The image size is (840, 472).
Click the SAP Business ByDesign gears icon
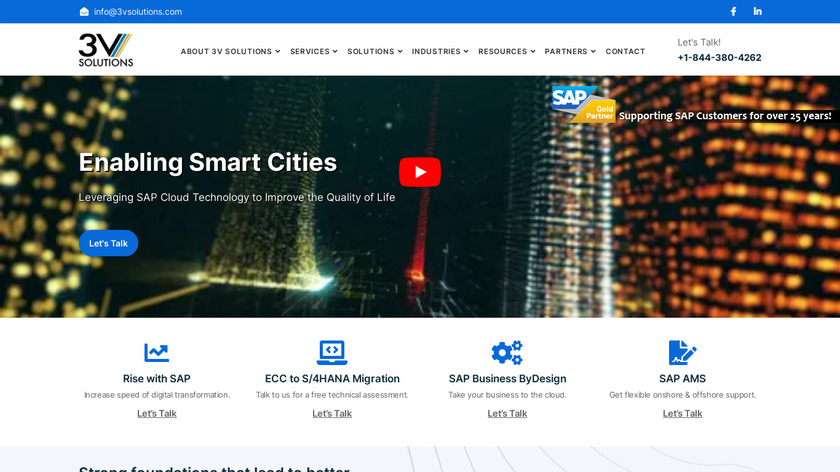[x=507, y=353]
